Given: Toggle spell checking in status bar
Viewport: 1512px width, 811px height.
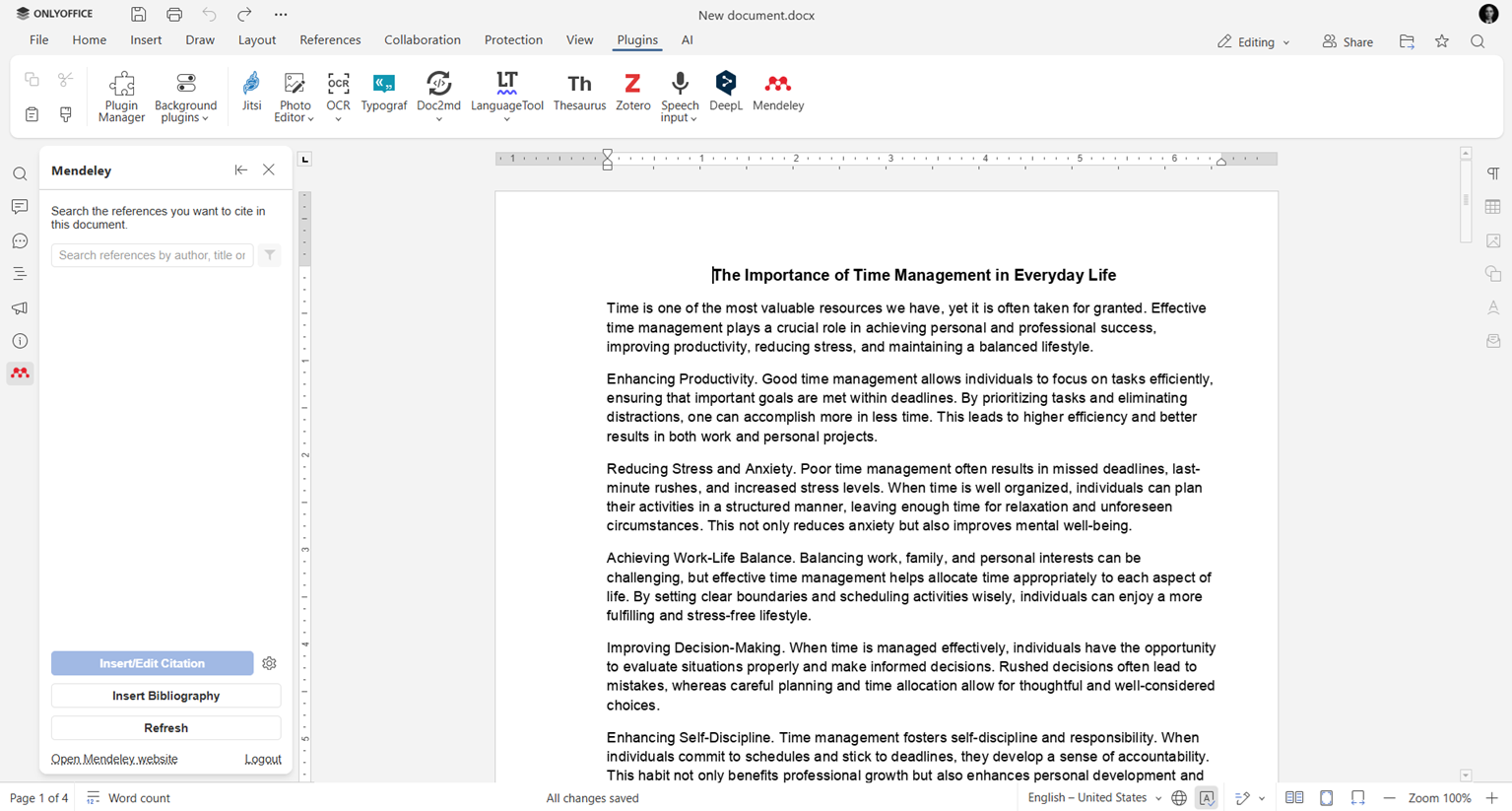Looking at the screenshot, I should click(x=1207, y=798).
